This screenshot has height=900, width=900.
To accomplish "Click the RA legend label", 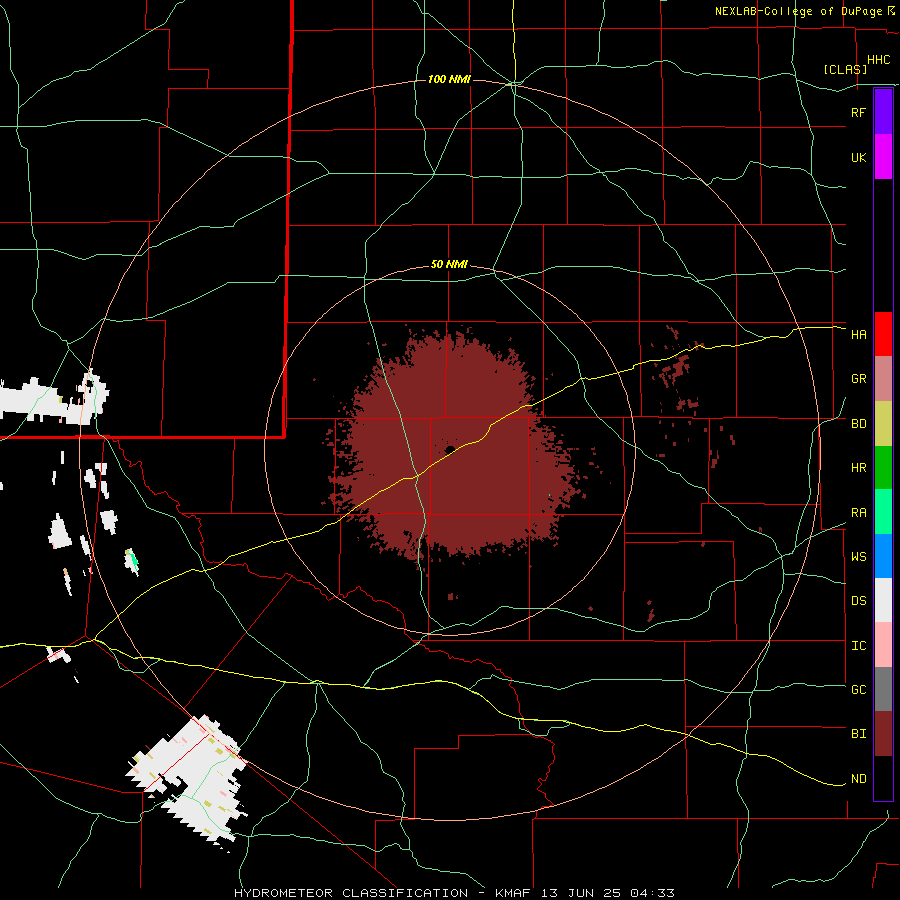I will [x=858, y=513].
